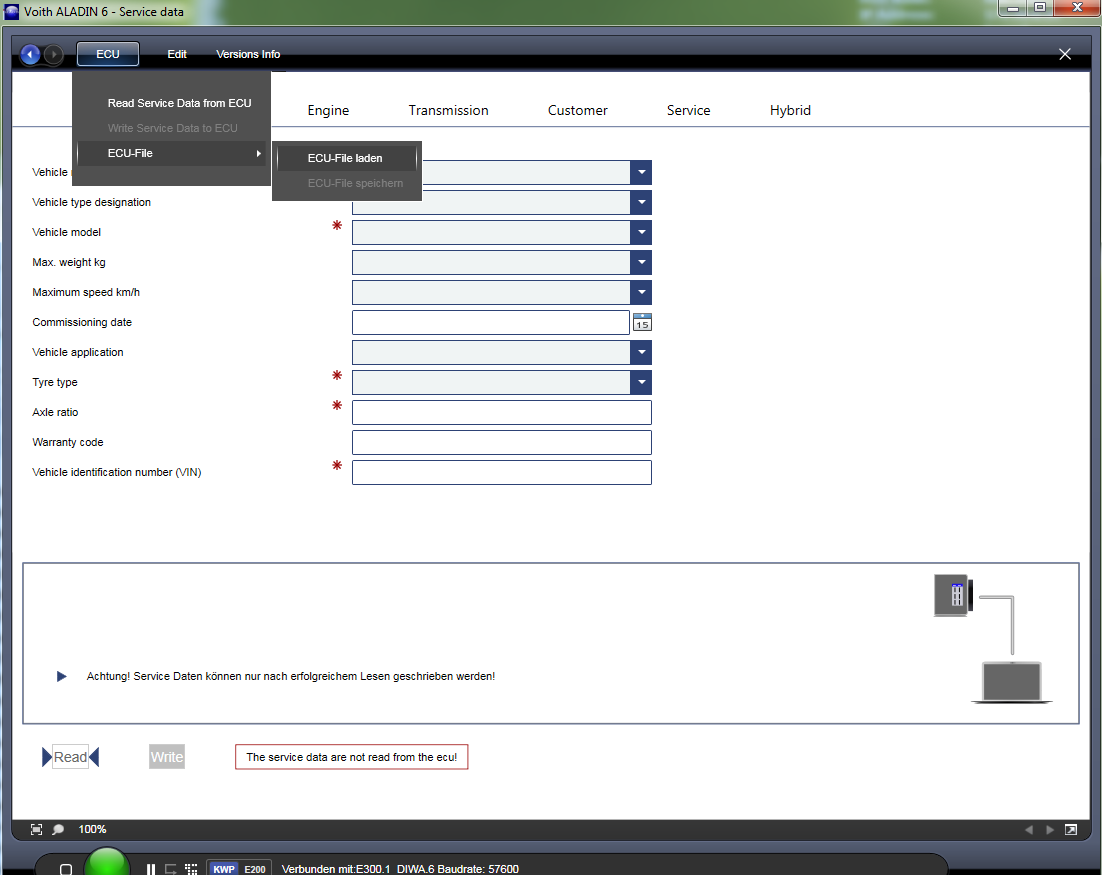This screenshot has width=1102, height=875.
Task: Click the KWP protocol badge
Action: (x=224, y=869)
